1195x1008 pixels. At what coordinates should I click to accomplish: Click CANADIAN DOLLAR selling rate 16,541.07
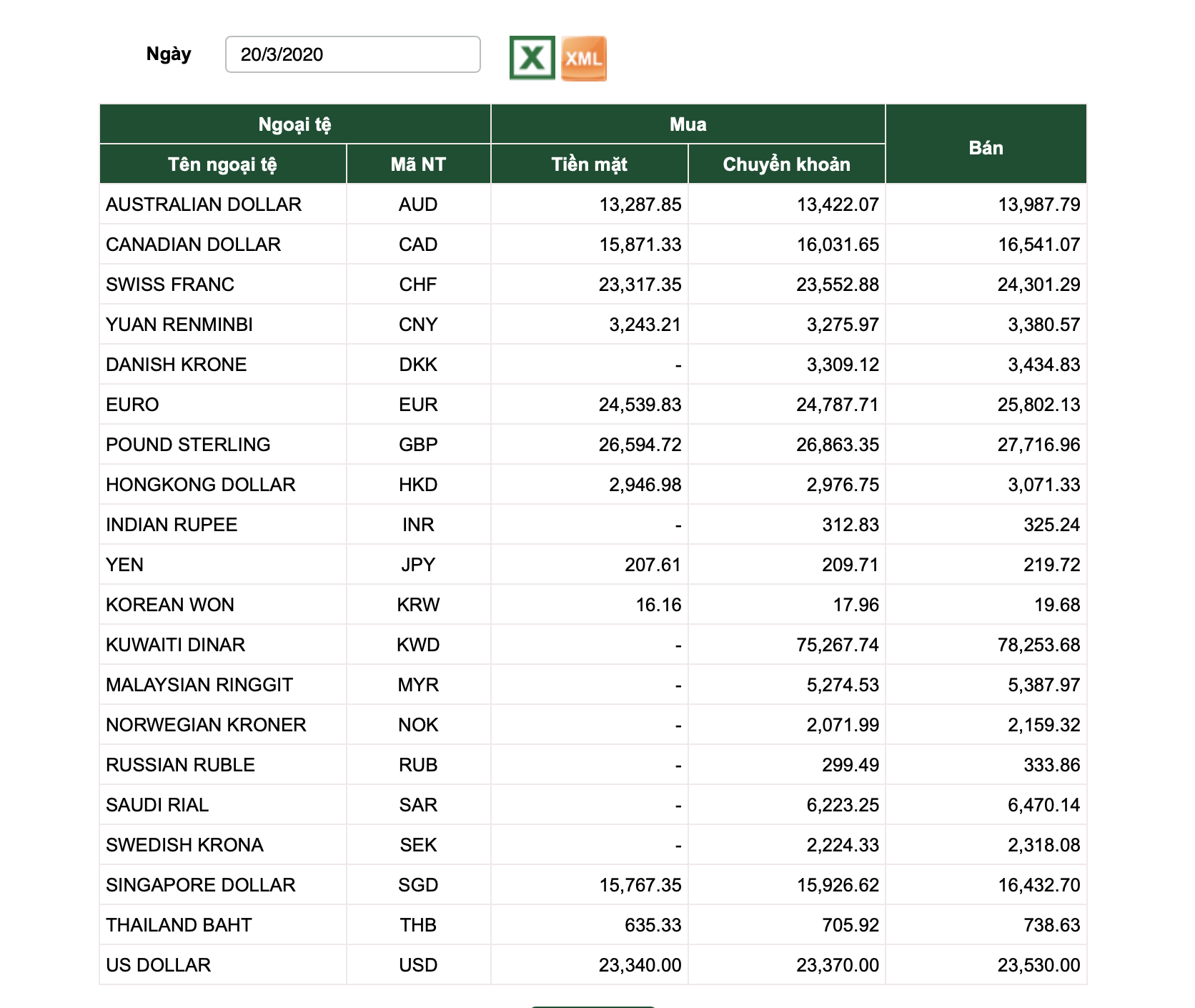click(1038, 244)
